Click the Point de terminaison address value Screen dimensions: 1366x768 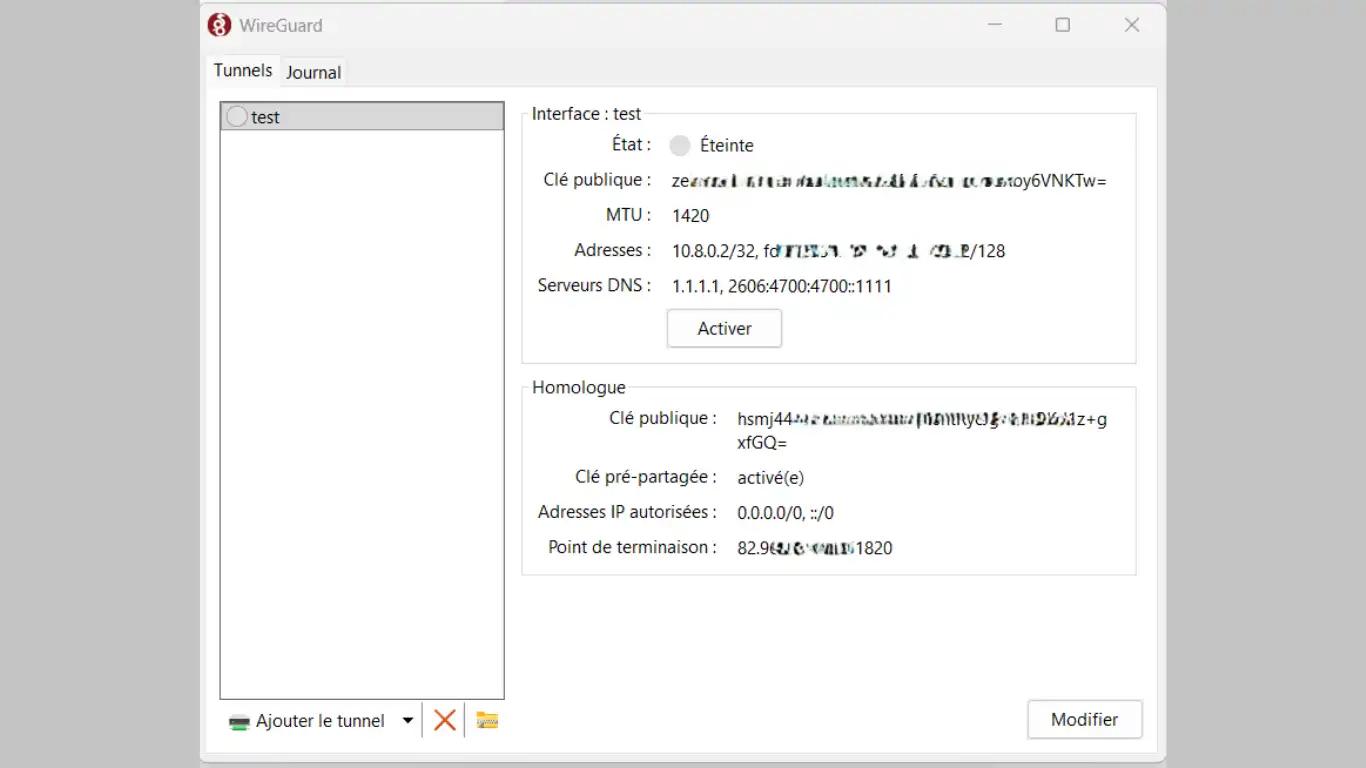(814, 548)
